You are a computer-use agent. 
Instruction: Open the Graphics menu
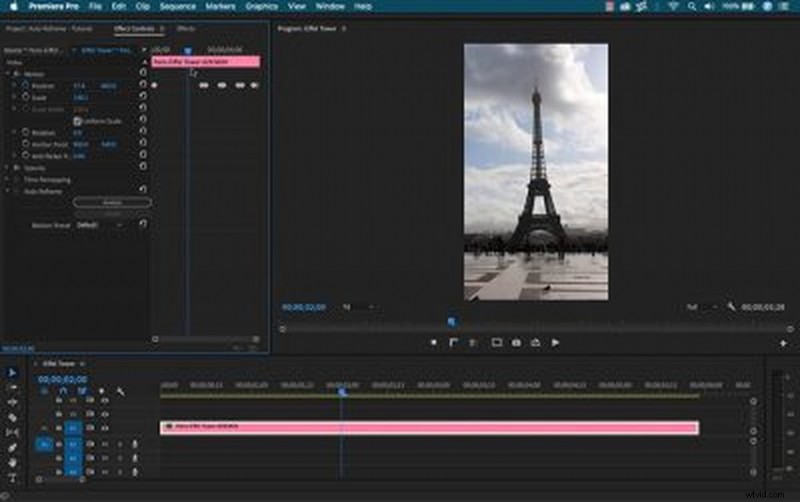click(261, 7)
